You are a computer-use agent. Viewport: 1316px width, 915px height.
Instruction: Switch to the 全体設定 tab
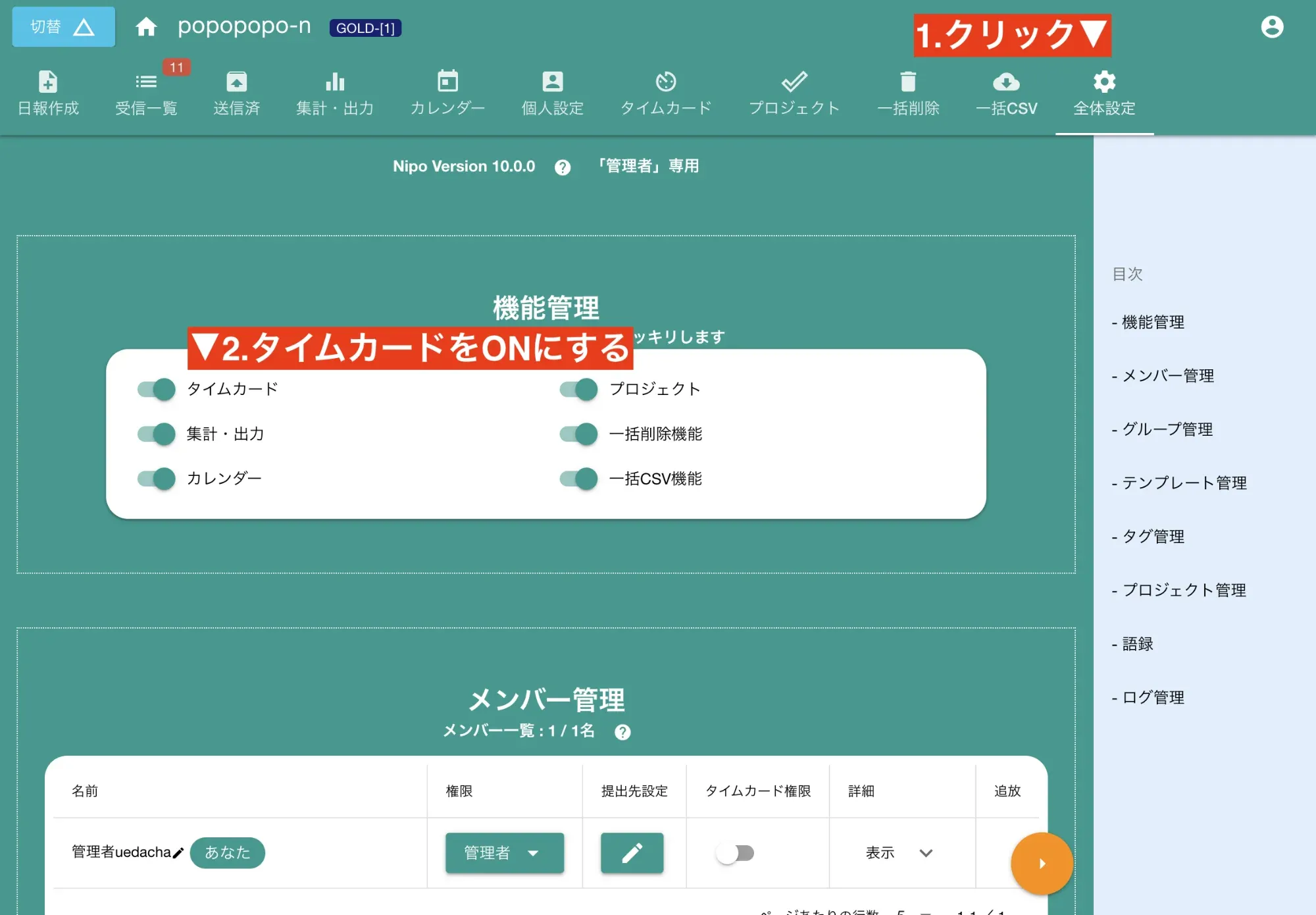click(x=1103, y=92)
